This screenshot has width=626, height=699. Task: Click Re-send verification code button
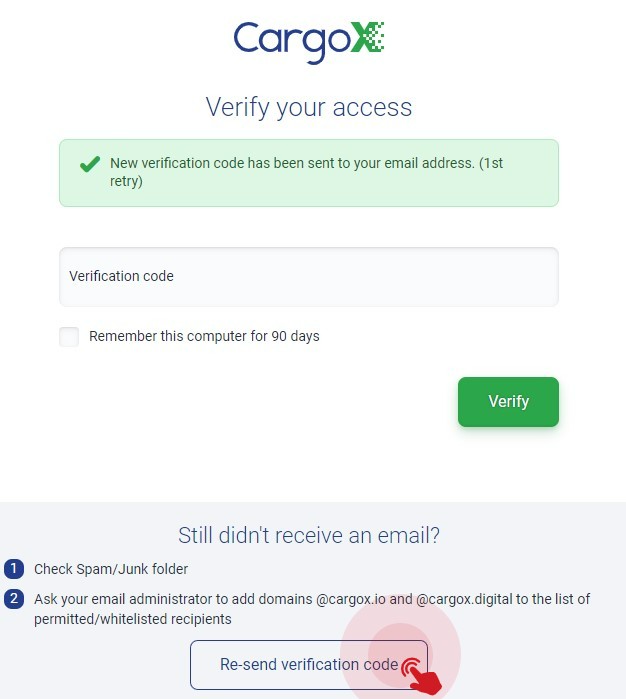[x=309, y=665]
